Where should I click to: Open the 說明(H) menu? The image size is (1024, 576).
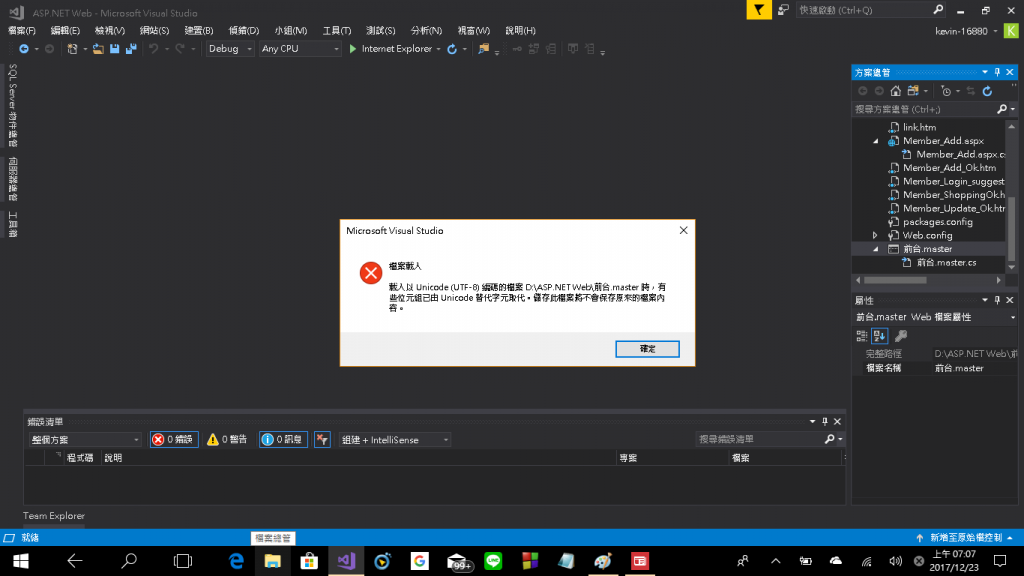[x=520, y=31]
